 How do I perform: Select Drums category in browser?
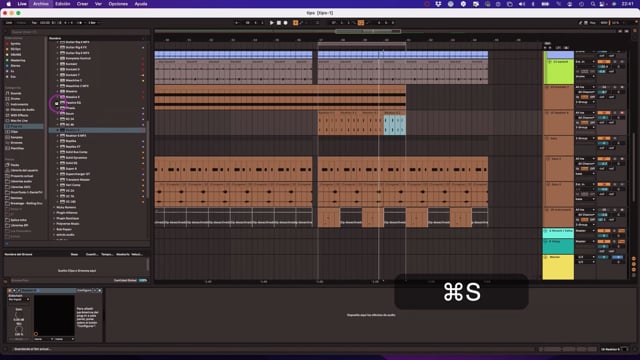pos(16,99)
